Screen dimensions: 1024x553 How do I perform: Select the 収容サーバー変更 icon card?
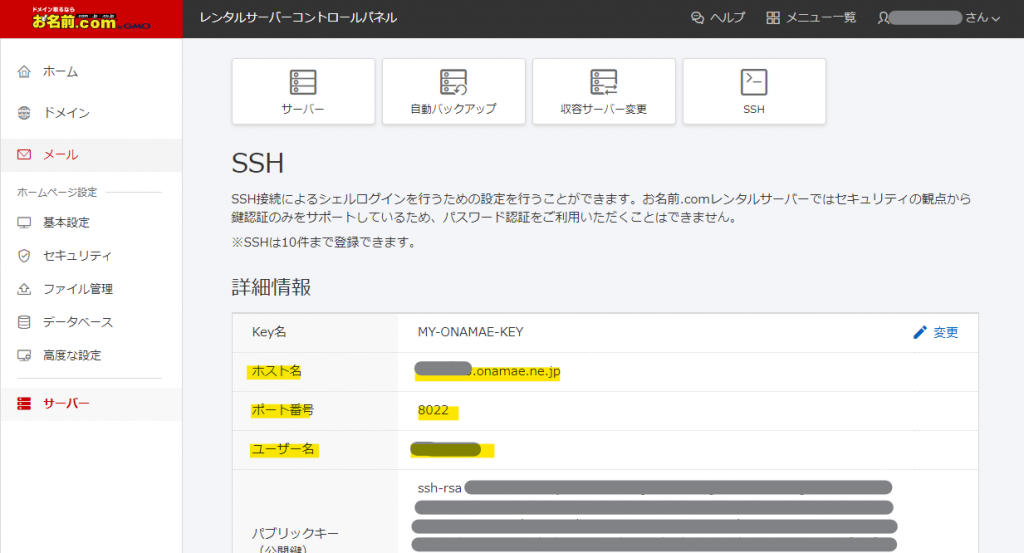[x=603, y=91]
